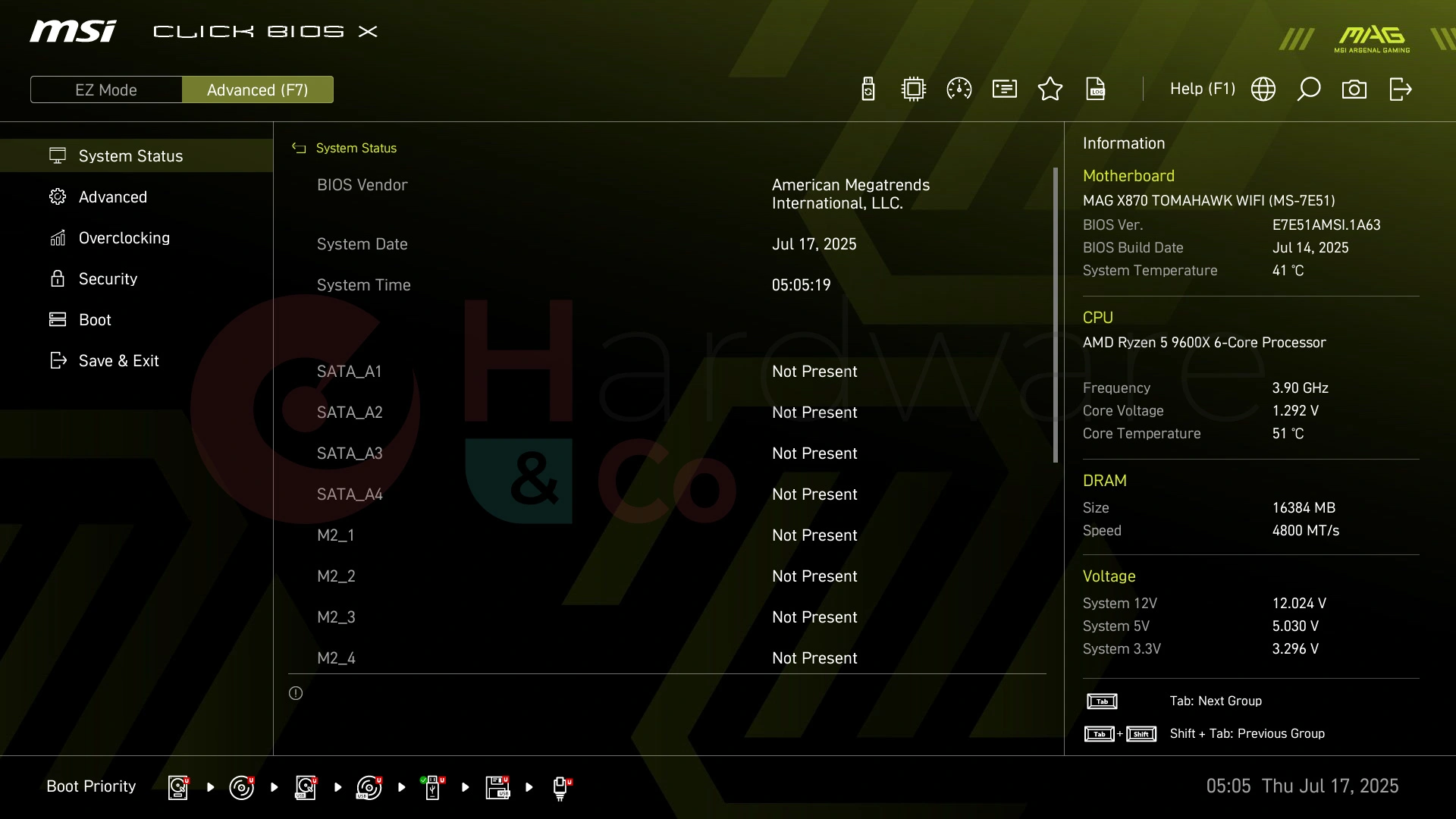This screenshot has width=1456, height=819.
Task: Open Advanced menu in sidebar
Action: (136, 196)
